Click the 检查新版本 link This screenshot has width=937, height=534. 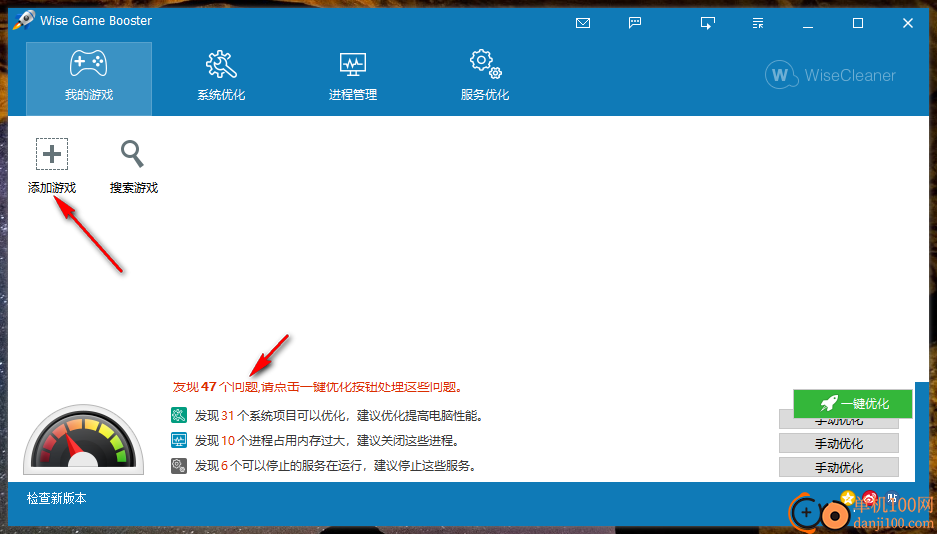coord(57,498)
